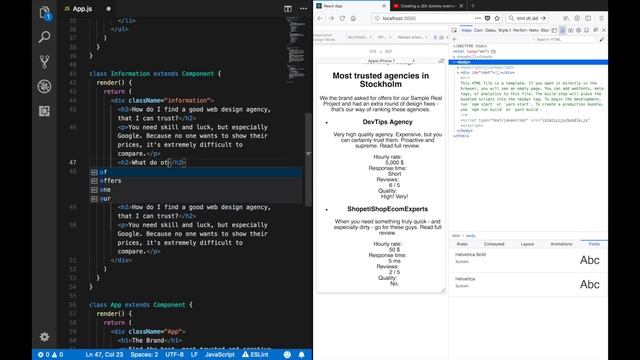The image size is (640, 360).
Task: Toggle Responsive Design Mode icon in DevTools
Action: pyautogui.click(x=562, y=30)
